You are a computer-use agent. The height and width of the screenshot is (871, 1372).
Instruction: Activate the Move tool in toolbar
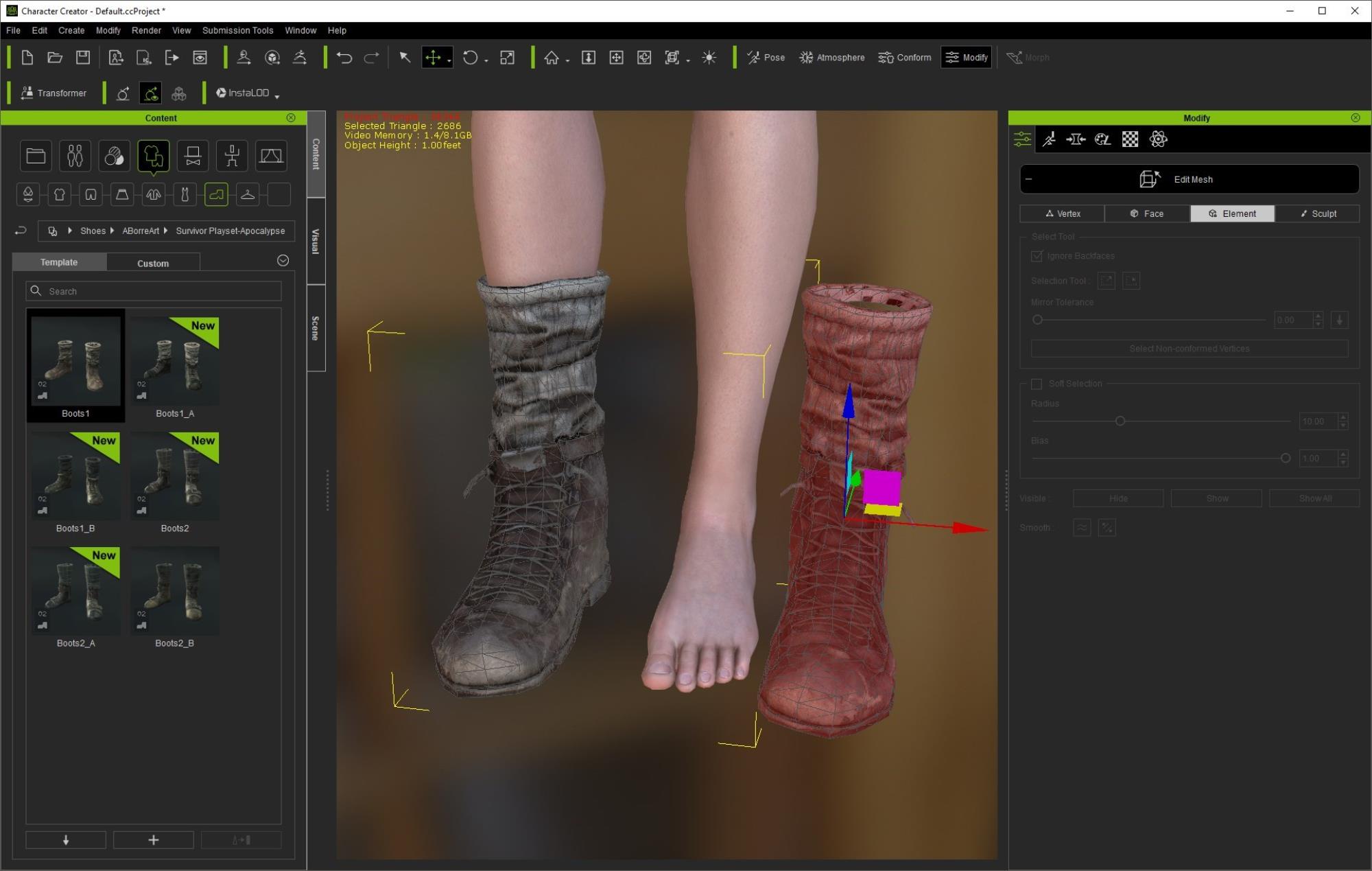click(433, 58)
